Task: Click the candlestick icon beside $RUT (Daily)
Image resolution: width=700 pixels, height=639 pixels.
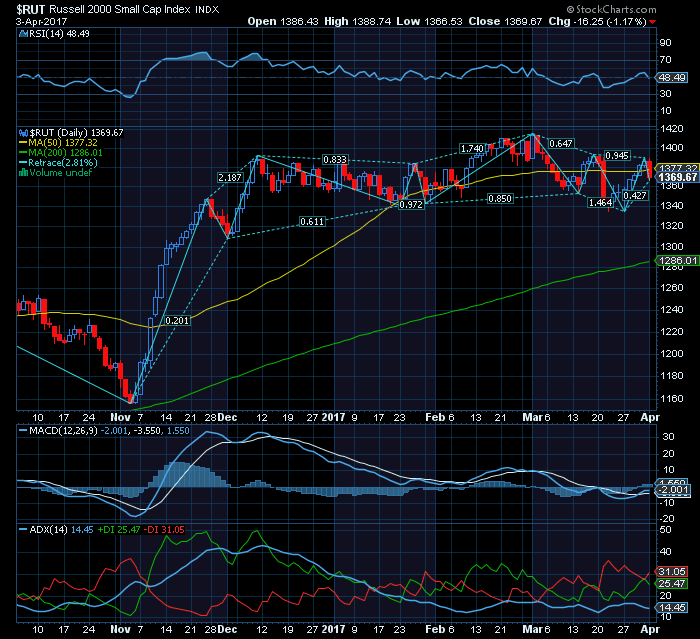Action: (24, 133)
